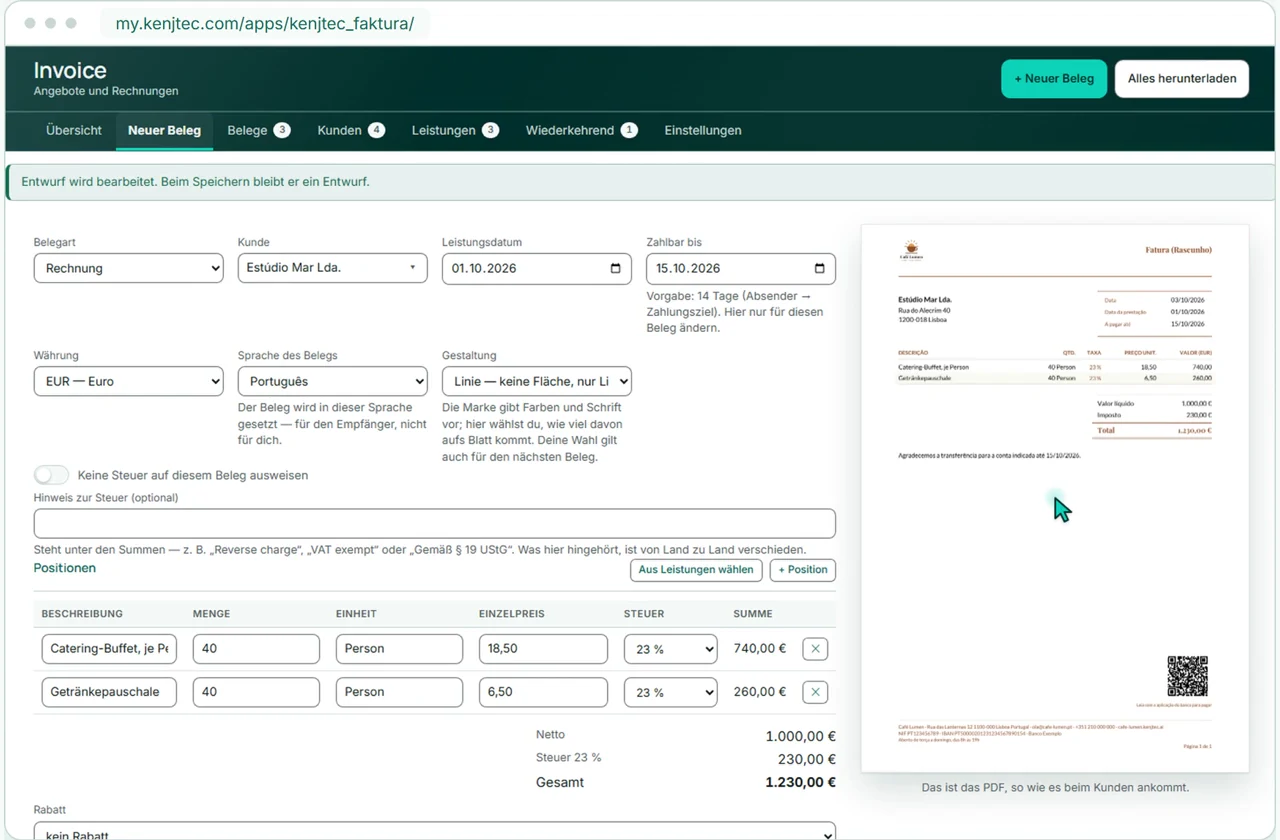
Task: Click 'Aus Leistungen wählen' button
Action: pos(696,570)
